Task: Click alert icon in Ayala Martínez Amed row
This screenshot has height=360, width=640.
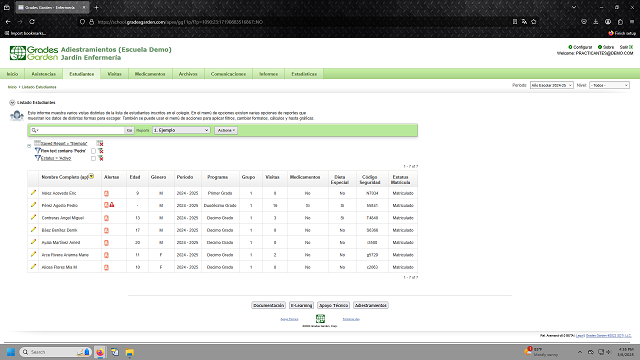Action: tap(106, 242)
